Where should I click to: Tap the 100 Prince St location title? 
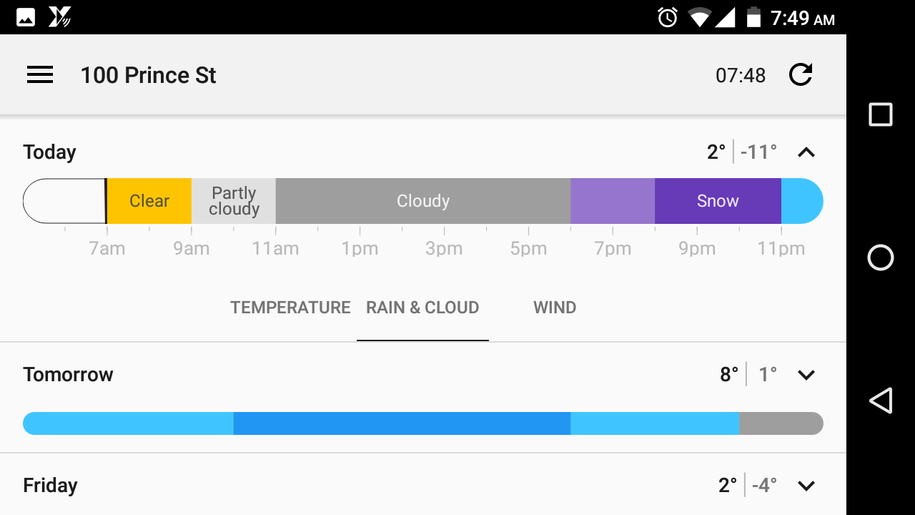[x=148, y=75]
